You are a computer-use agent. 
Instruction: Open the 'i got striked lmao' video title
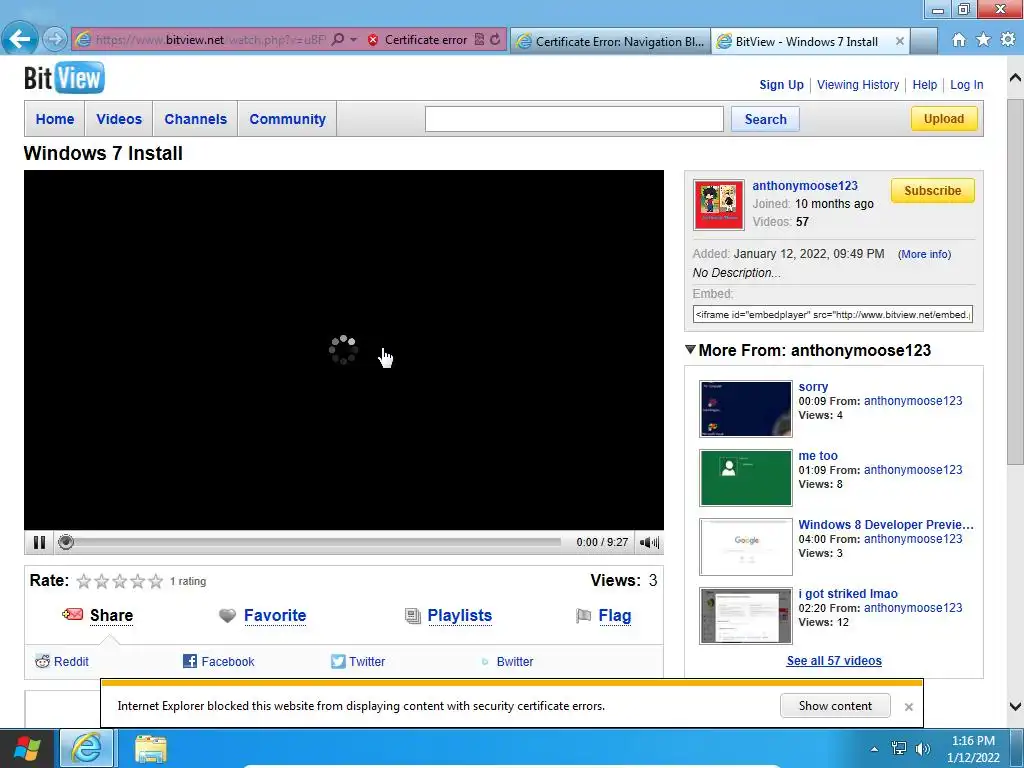[x=848, y=594]
